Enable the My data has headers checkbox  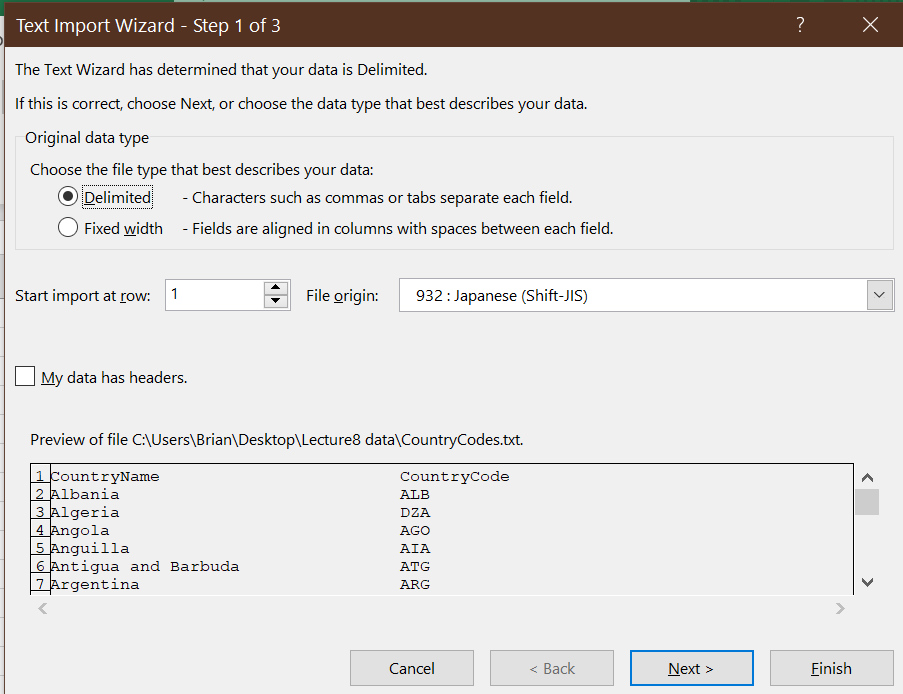[24, 376]
